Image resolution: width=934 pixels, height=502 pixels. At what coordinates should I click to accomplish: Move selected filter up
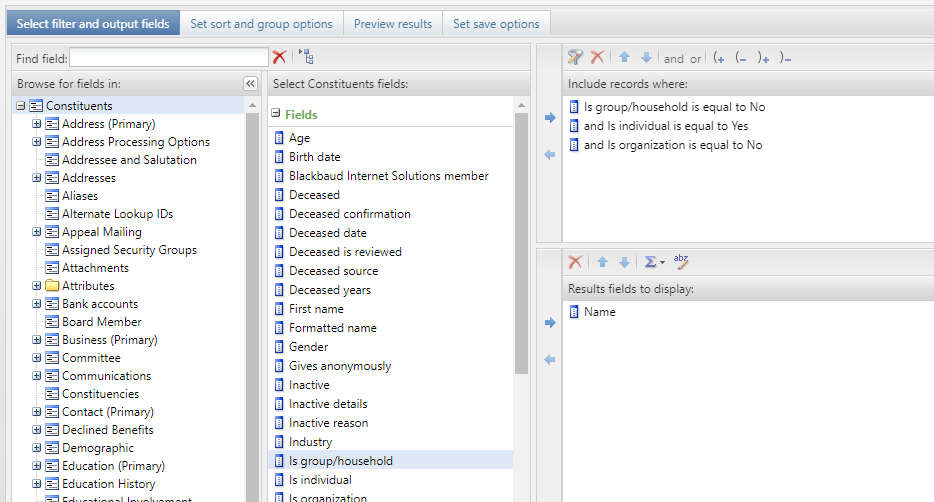tap(624, 57)
